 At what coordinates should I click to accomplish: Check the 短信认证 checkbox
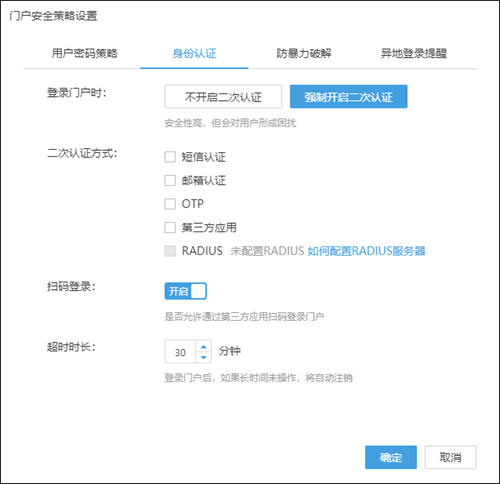(170, 157)
